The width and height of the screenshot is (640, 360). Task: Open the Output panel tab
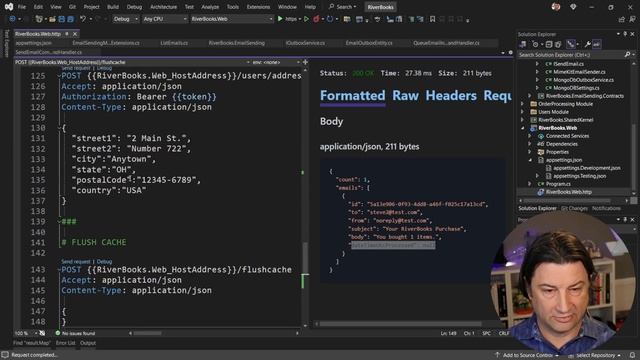(88, 343)
